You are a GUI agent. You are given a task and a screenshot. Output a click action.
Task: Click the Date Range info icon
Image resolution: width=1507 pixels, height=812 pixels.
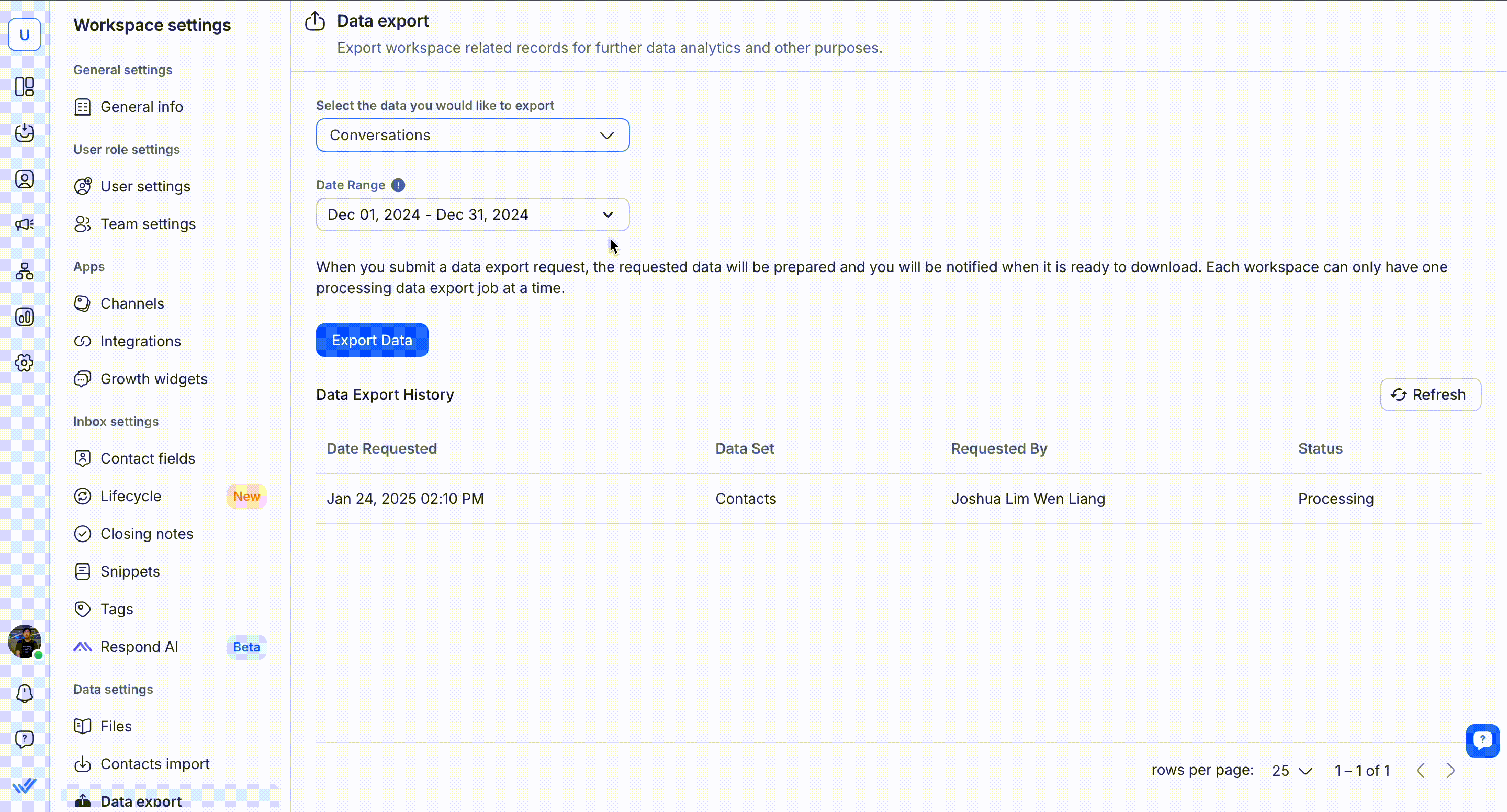pos(398,185)
